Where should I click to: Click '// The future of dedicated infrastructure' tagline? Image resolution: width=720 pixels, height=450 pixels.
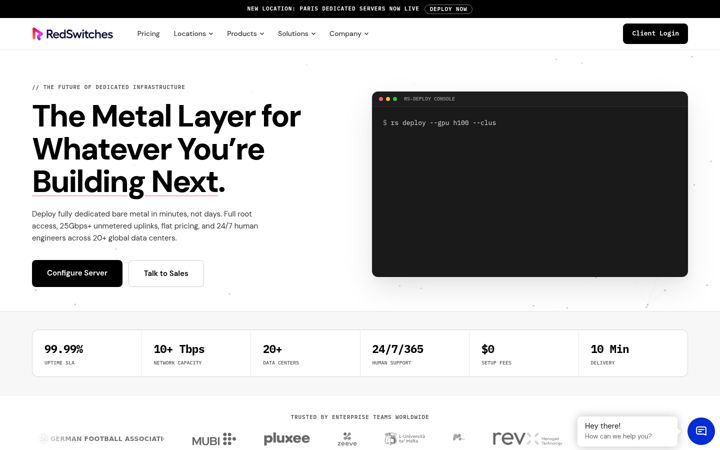(x=108, y=87)
